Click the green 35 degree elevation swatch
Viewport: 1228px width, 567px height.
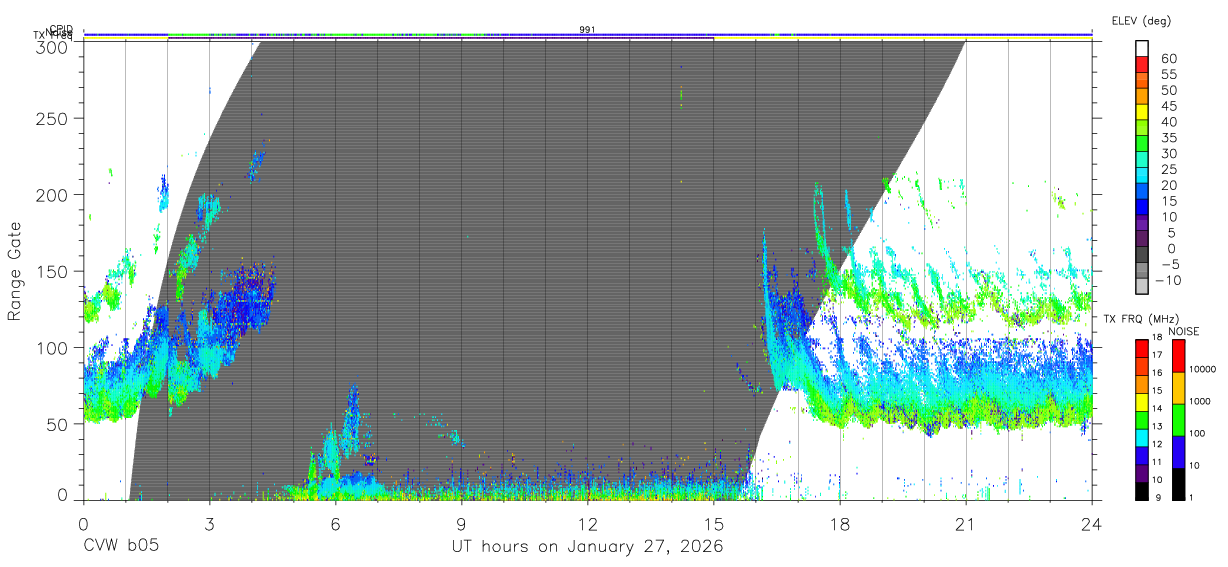point(1142,144)
